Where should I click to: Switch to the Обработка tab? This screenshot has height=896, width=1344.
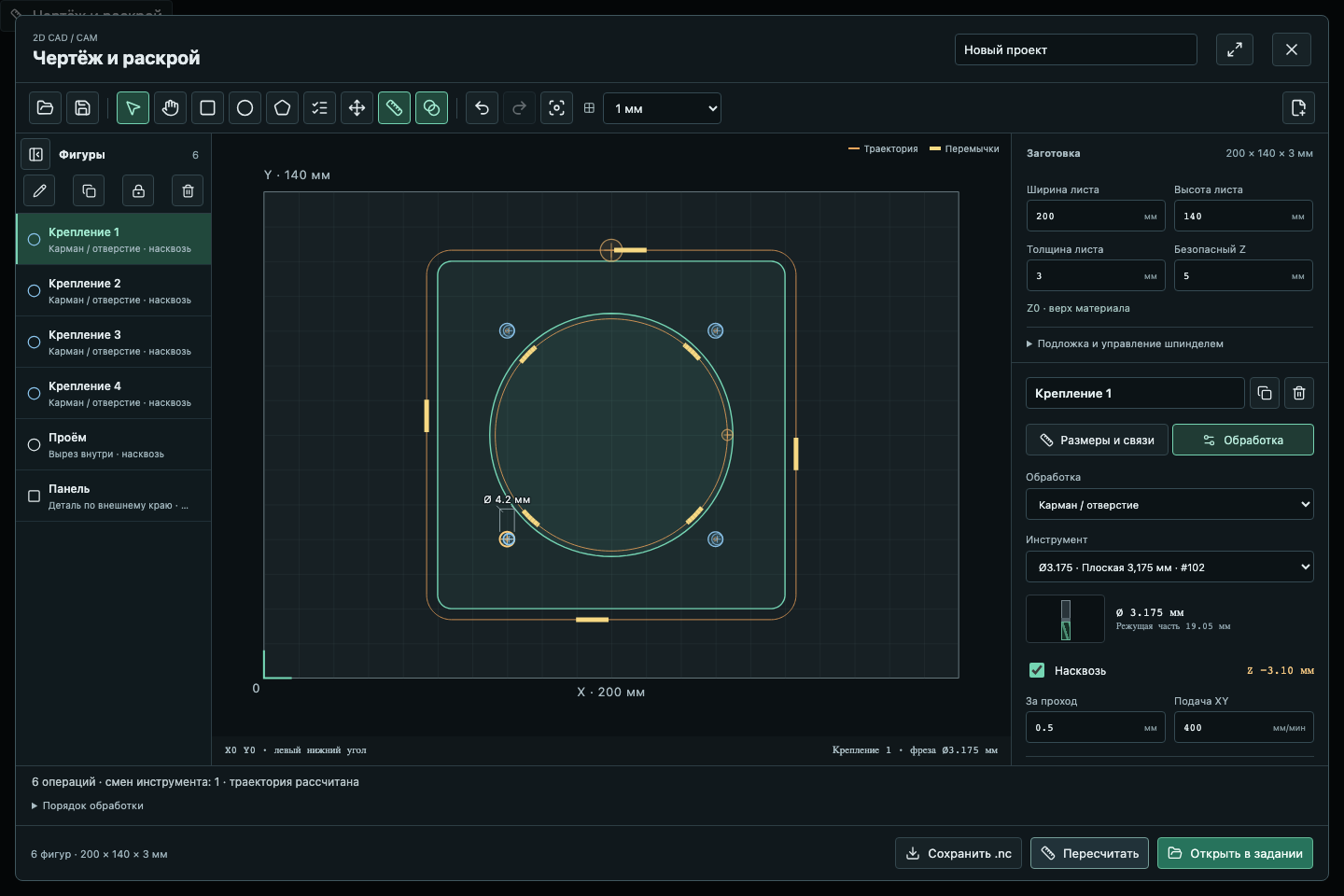1242,440
